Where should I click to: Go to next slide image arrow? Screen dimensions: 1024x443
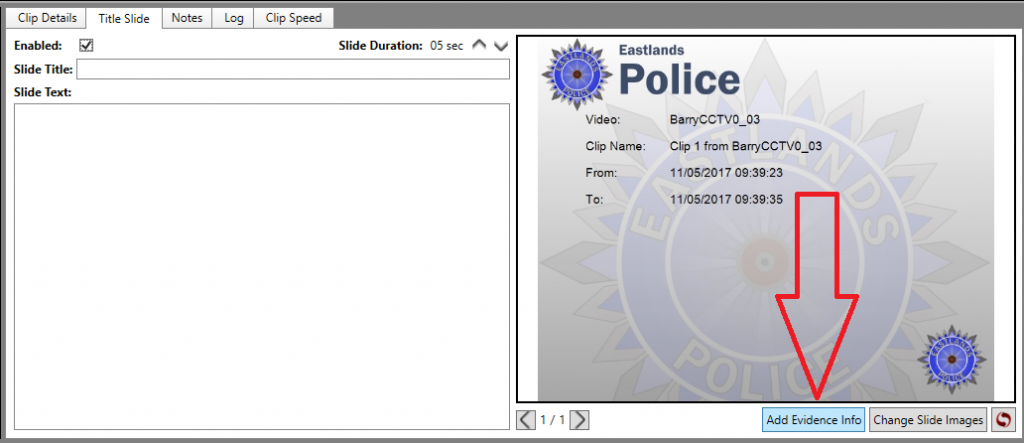pyautogui.click(x=579, y=419)
